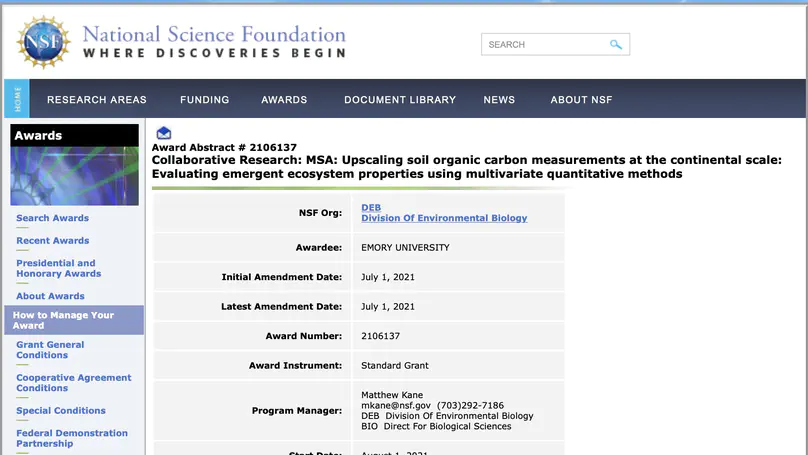Click the EMORY UNIVERSITY awardee value
The width and height of the screenshot is (808, 455).
(405, 248)
